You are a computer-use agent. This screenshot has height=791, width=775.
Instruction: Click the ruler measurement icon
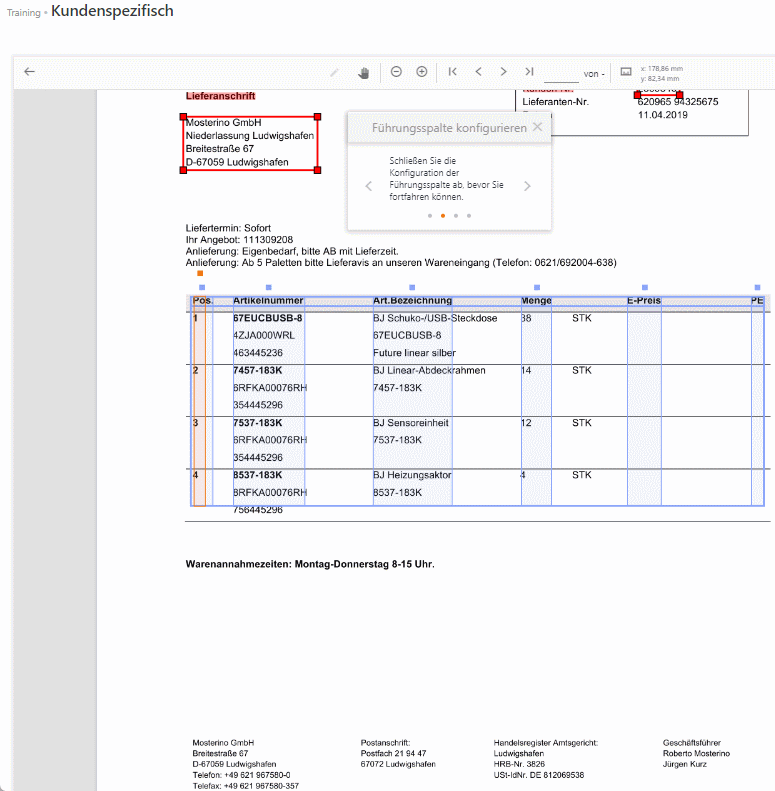coord(626,72)
